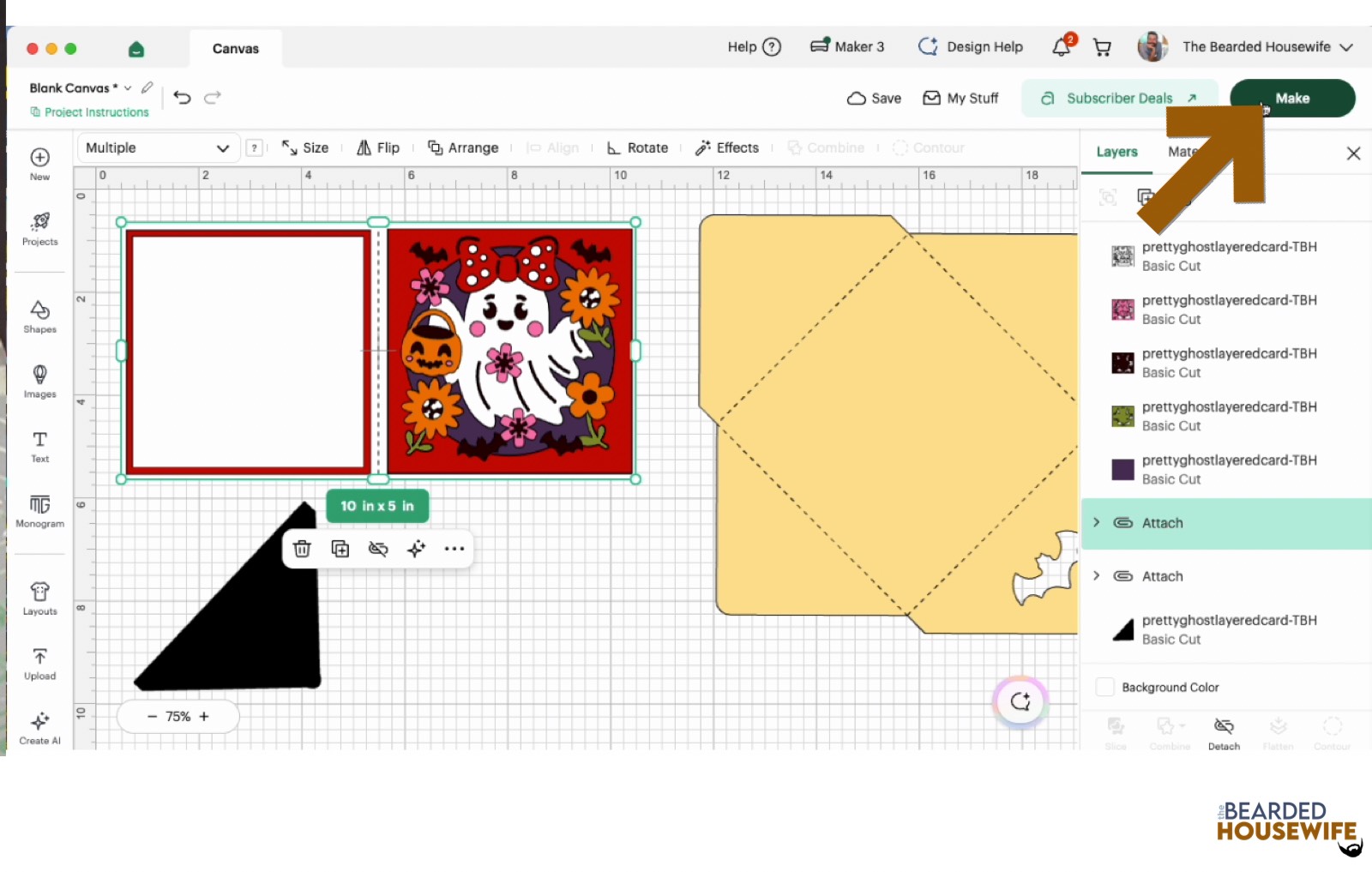
Task: Zoom out with the minus button
Action: [x=152, y=716]
